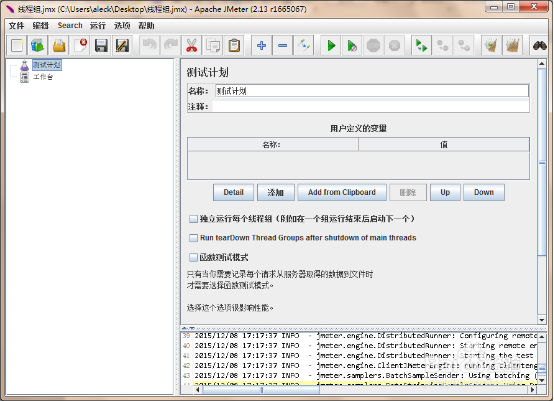
Task: Click the Shutdown test icon
Action: pos(394,45)
